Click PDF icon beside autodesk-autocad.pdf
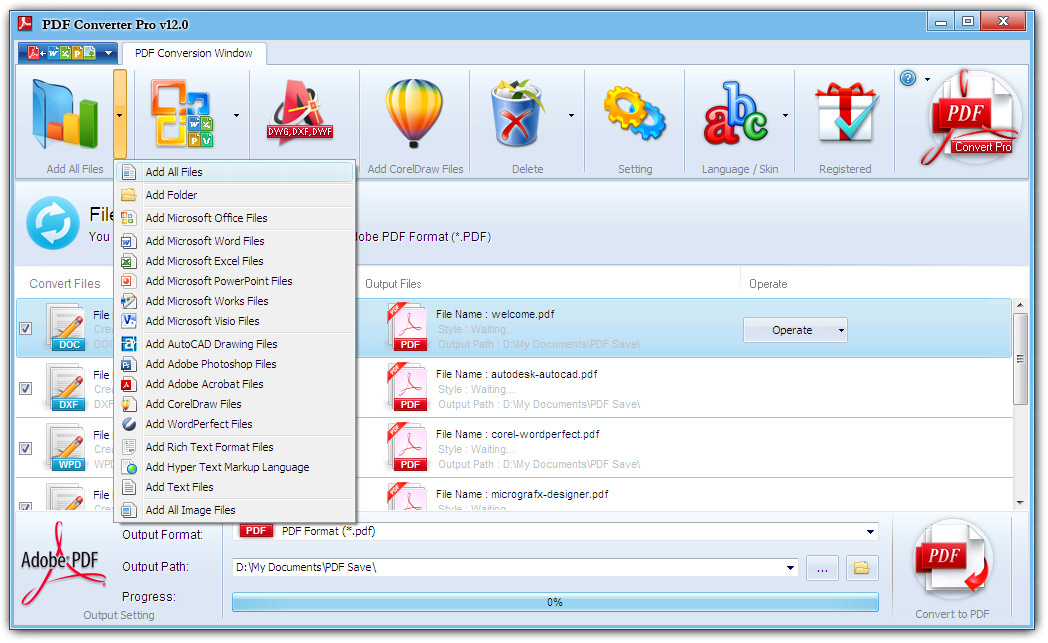1048x643 pixels. (x=407, y=387)
